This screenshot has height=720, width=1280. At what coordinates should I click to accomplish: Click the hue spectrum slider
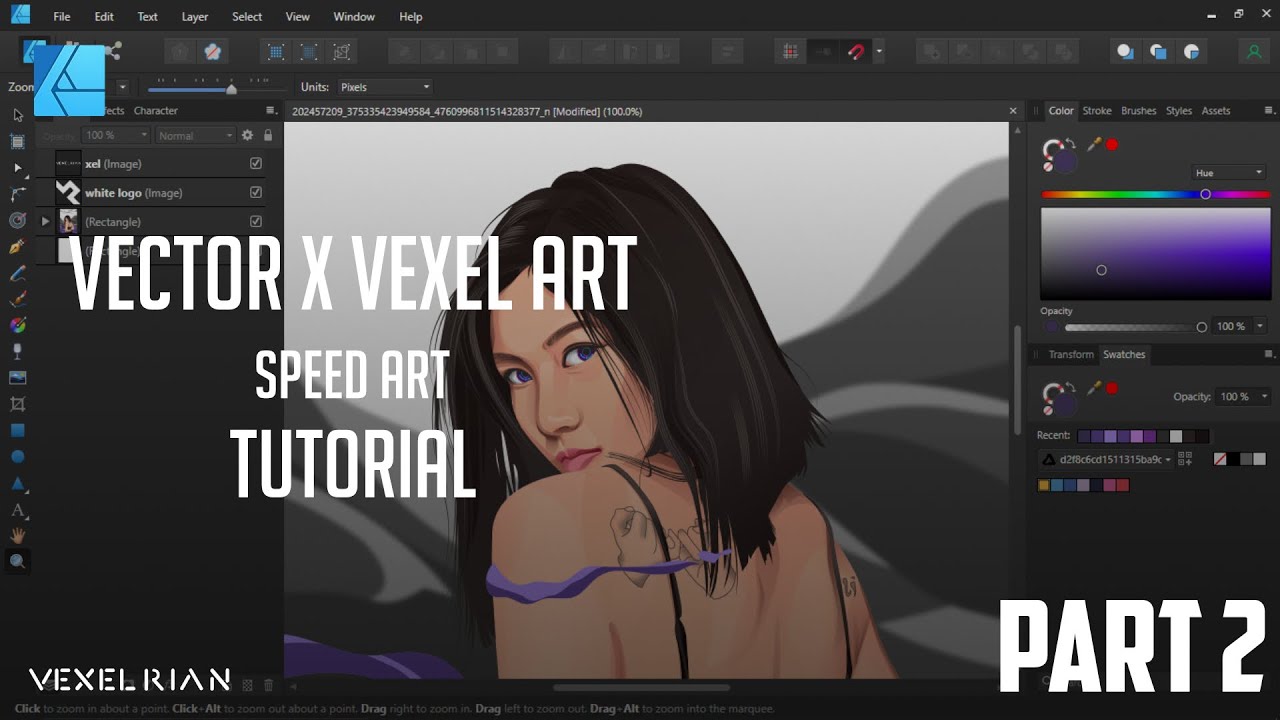[1155, 194]
